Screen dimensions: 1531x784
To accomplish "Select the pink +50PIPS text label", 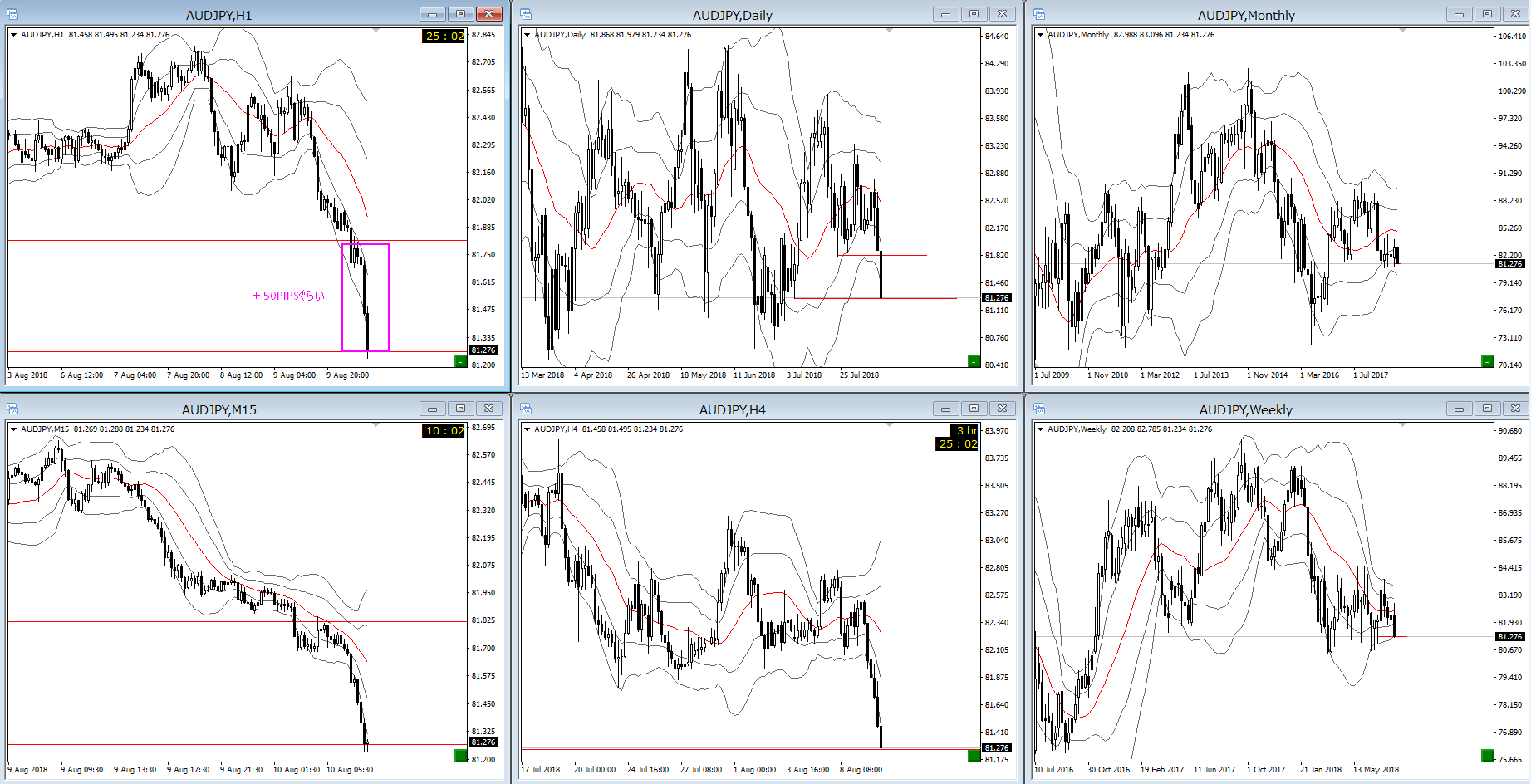I will [x=288, y=296].
